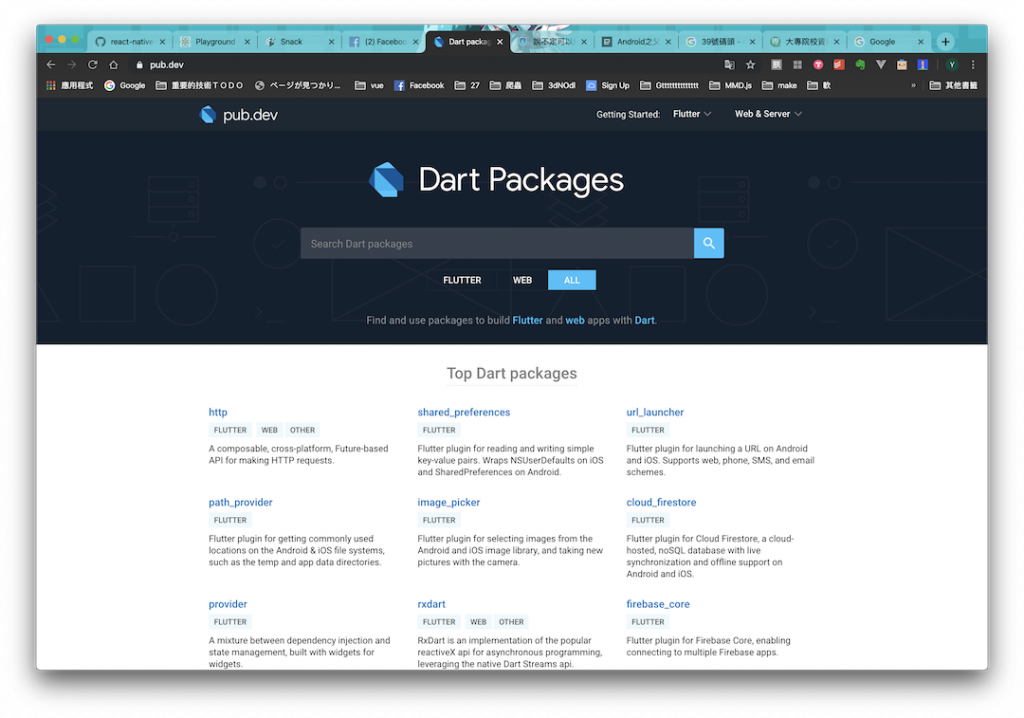Viewport: 1024px width, 718px height.
Task: Open the image_picker package link
Action: 449,502
